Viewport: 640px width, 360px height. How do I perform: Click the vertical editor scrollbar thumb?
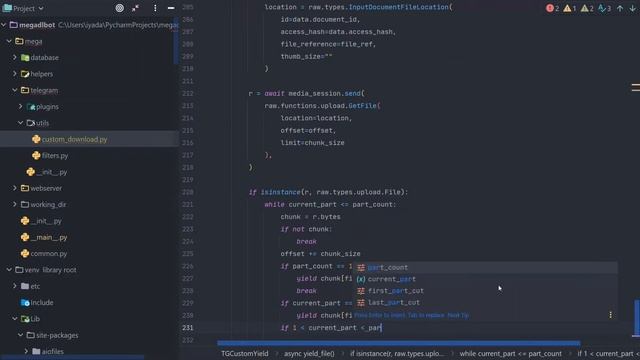[636, 318]
